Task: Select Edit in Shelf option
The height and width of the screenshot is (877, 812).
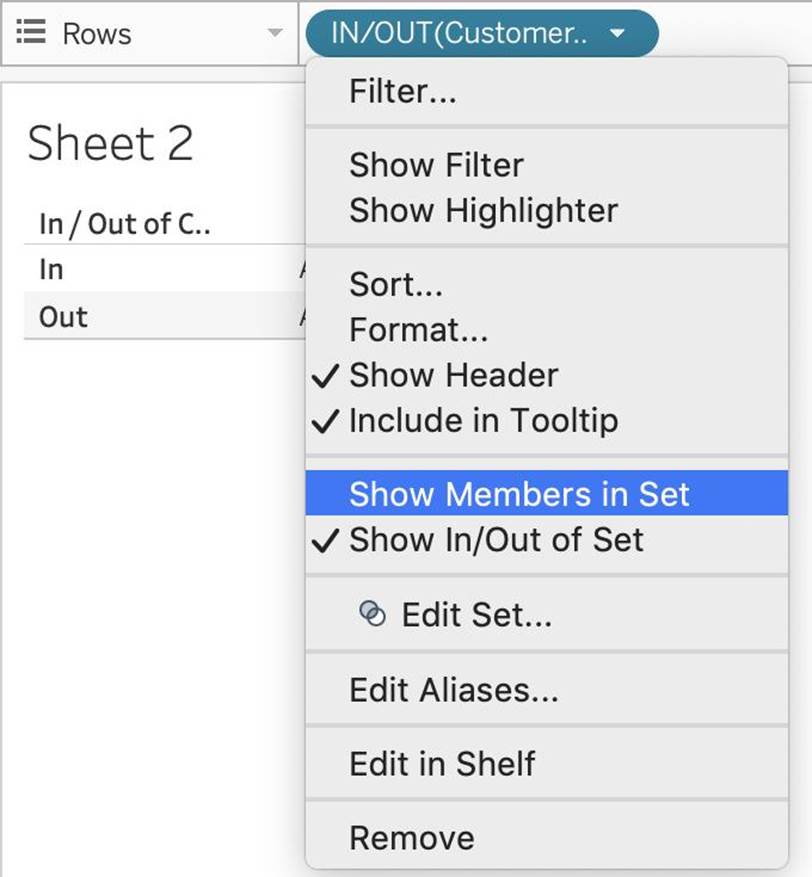Action: point(442,764)
